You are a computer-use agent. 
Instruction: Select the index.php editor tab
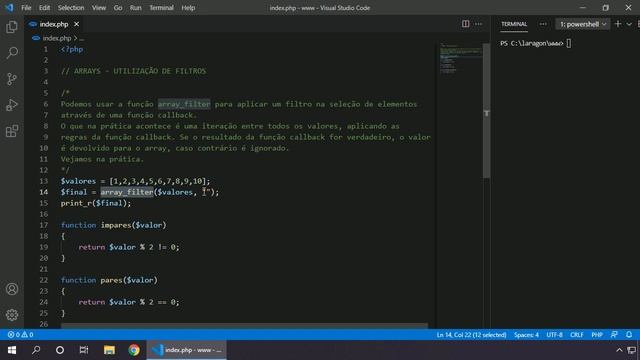coord(54,24)
